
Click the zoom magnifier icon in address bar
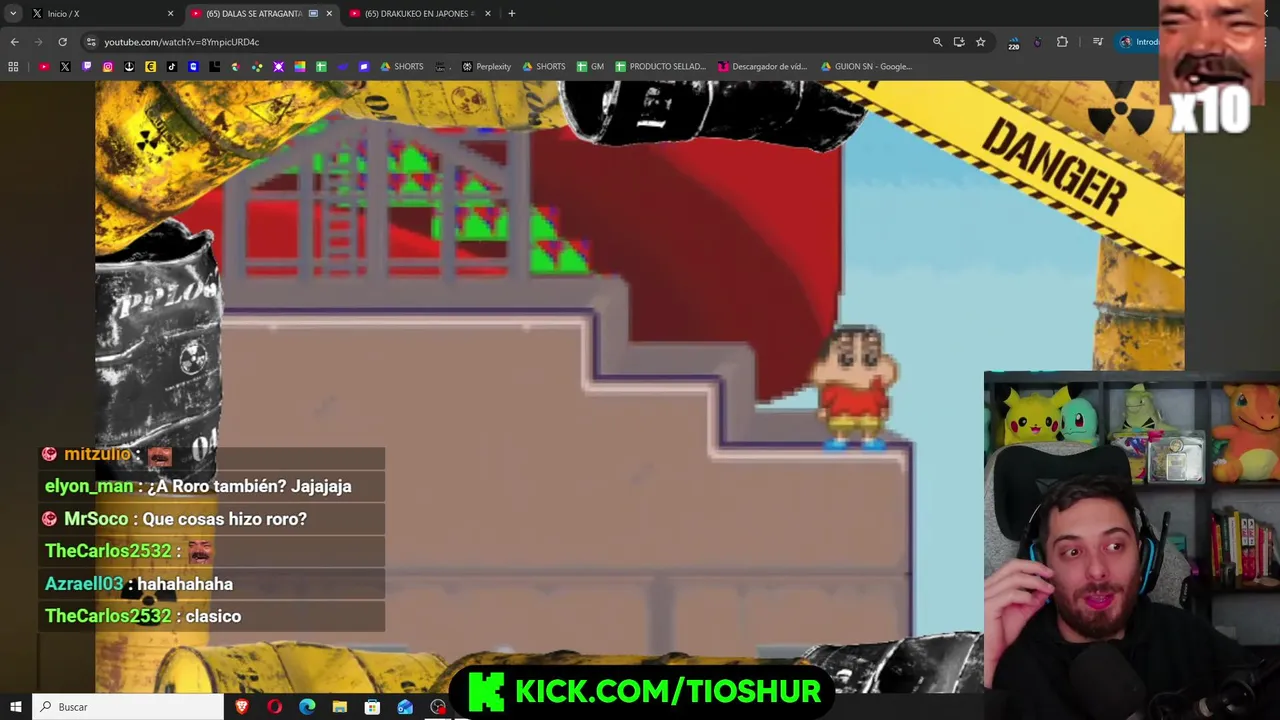937,42
